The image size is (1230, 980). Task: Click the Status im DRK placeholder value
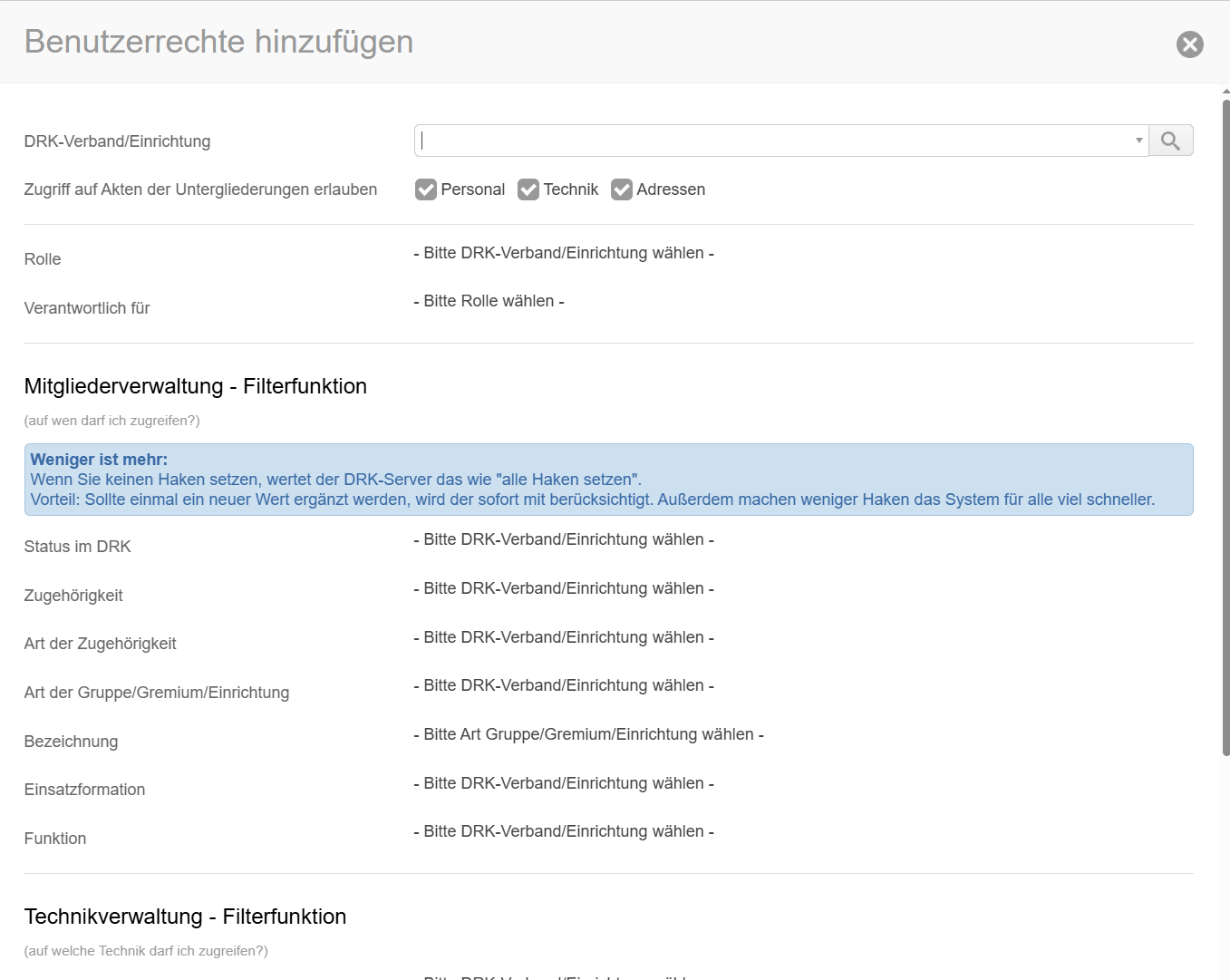(x=563, y=539)
